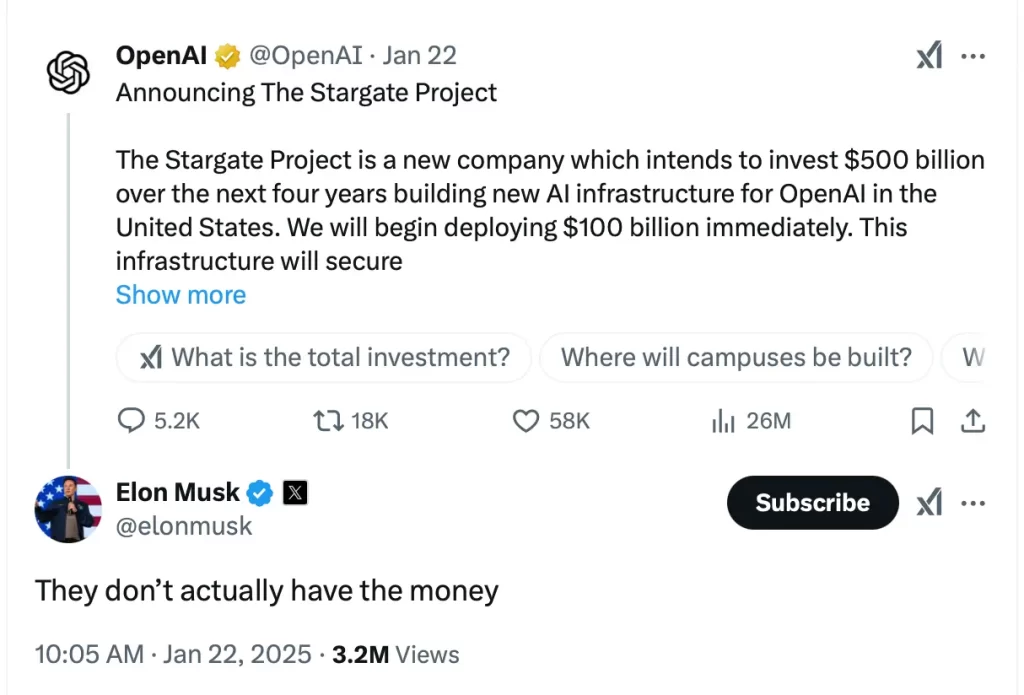This screenshot has height=695, width=1024.
Task: Select the campus location question chip
Action: tap(736, 357)
